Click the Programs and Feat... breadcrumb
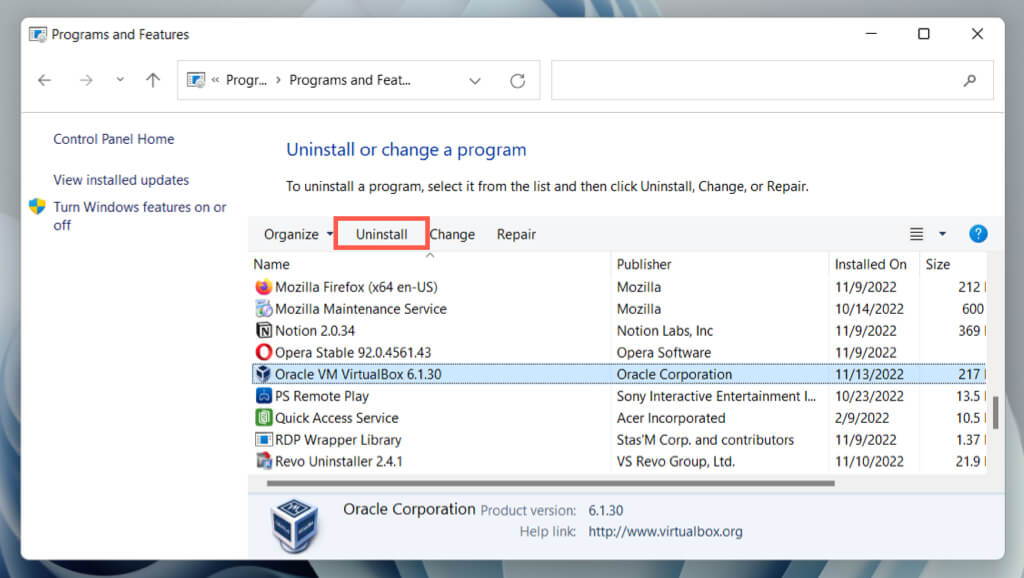 (350, 80)
